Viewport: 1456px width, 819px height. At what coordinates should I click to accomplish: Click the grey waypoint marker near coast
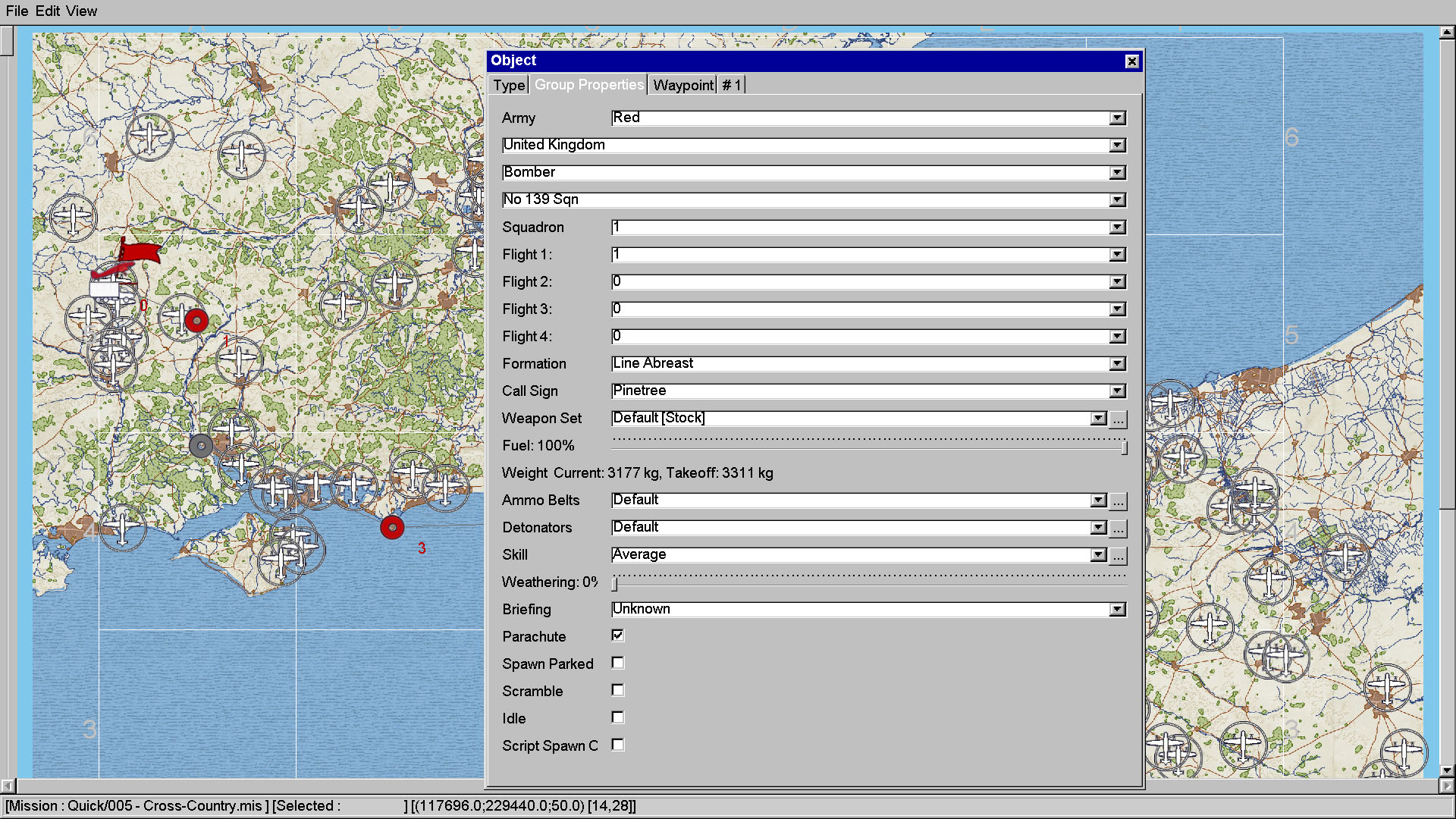tap(201, 446)
